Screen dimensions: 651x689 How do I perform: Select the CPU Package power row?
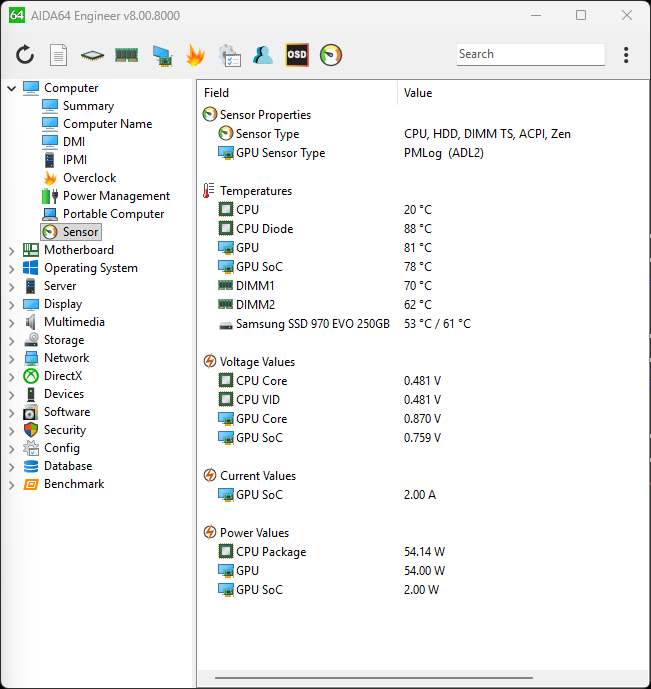click(x=423, y=552)
